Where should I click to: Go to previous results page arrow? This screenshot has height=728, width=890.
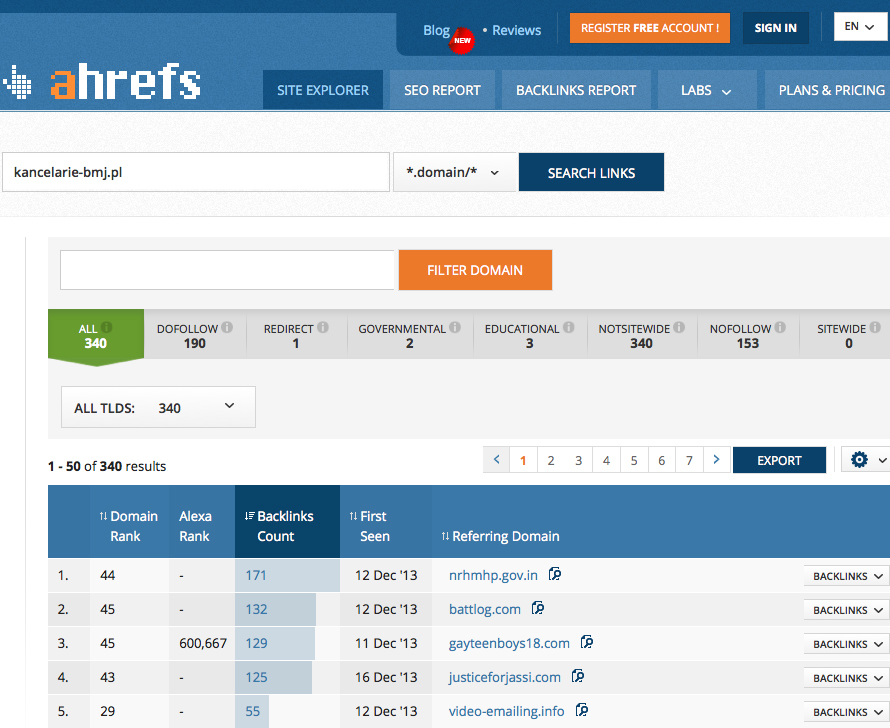point(497,460)
